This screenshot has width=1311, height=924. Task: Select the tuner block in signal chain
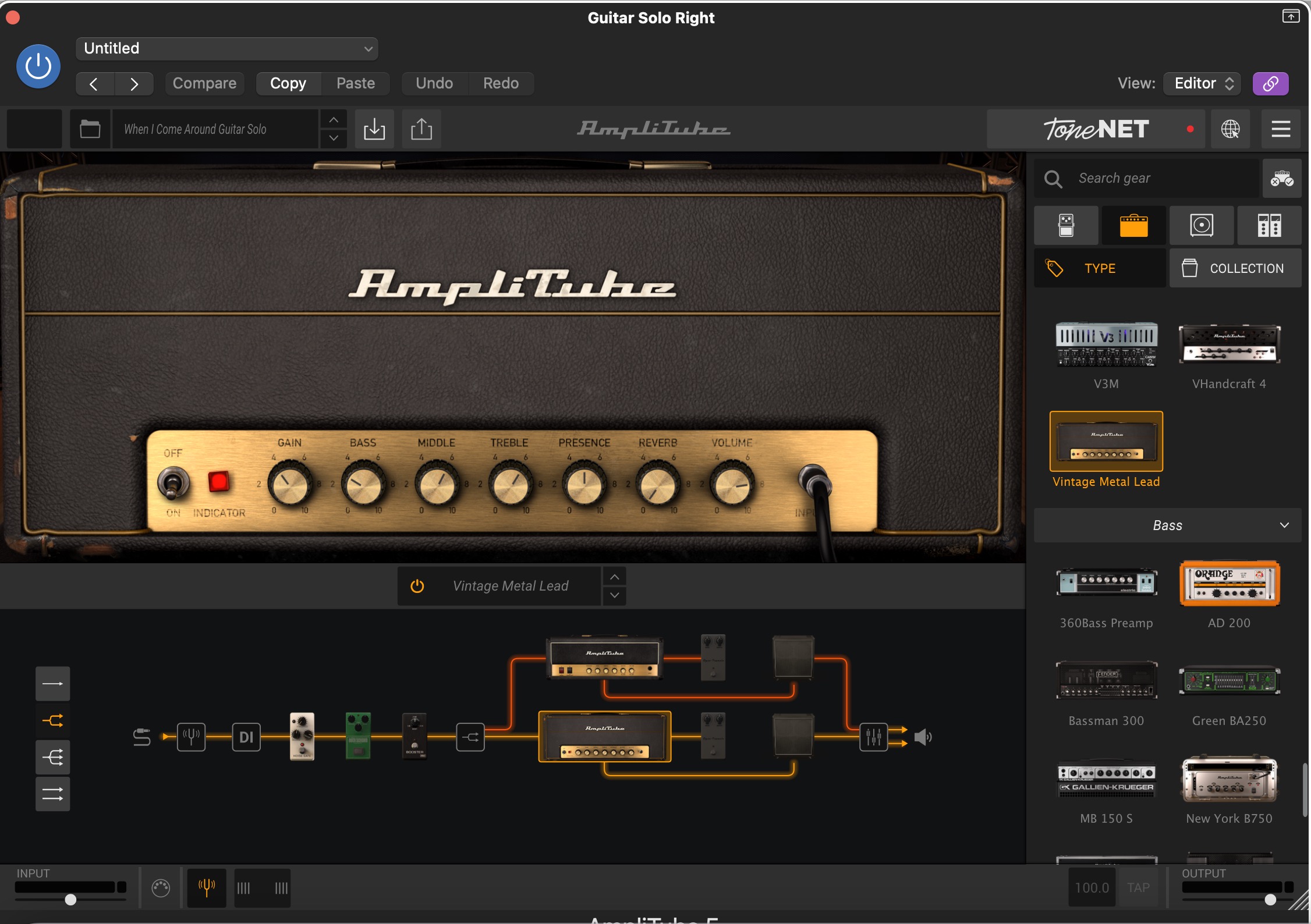(191, 737)
